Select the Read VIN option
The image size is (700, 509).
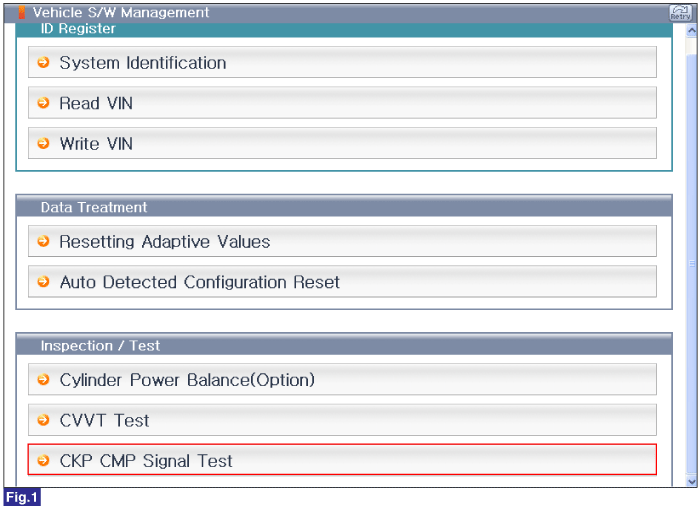click(342, 103)
